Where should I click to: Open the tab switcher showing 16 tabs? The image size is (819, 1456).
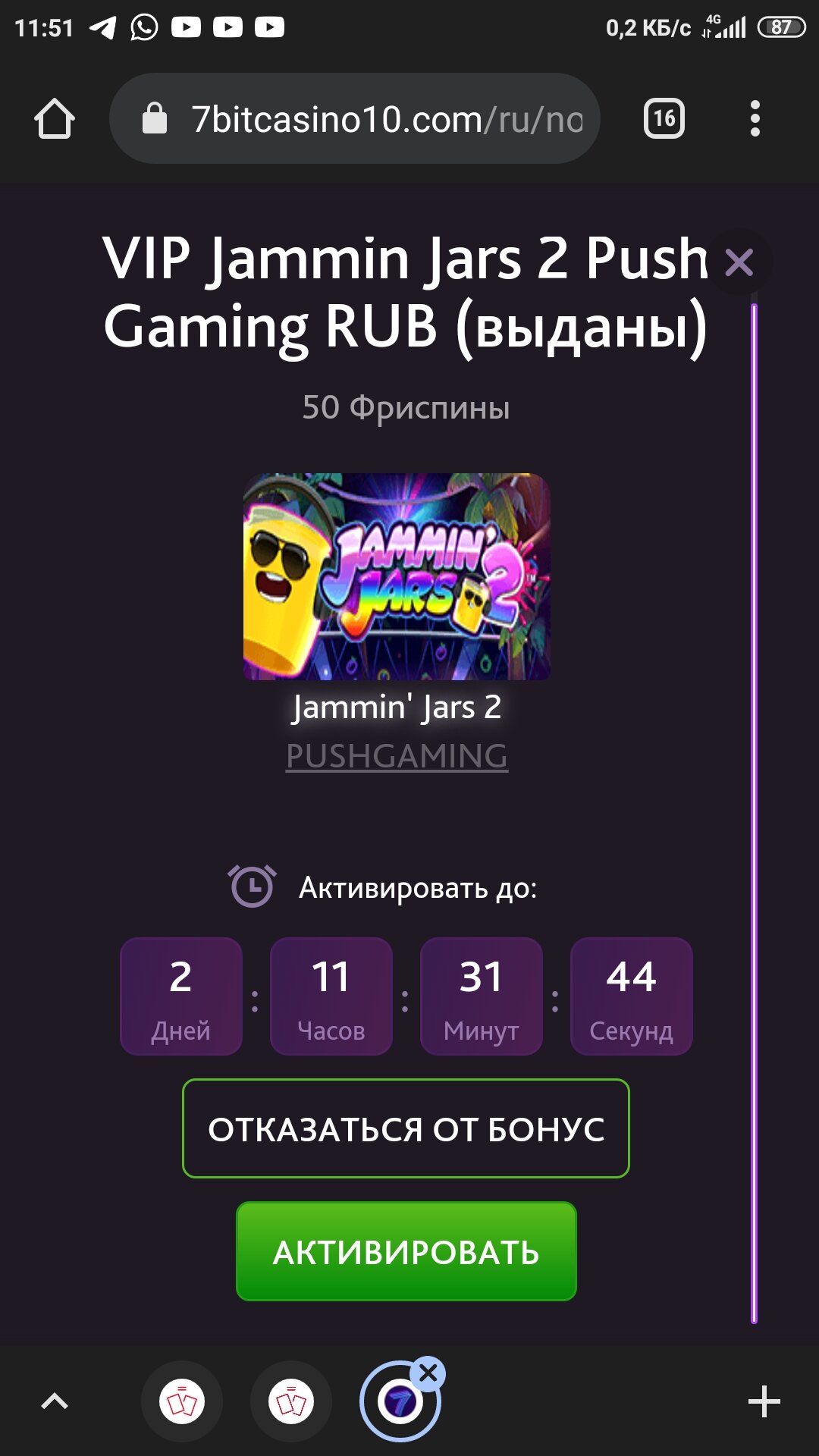pos(664,118)
